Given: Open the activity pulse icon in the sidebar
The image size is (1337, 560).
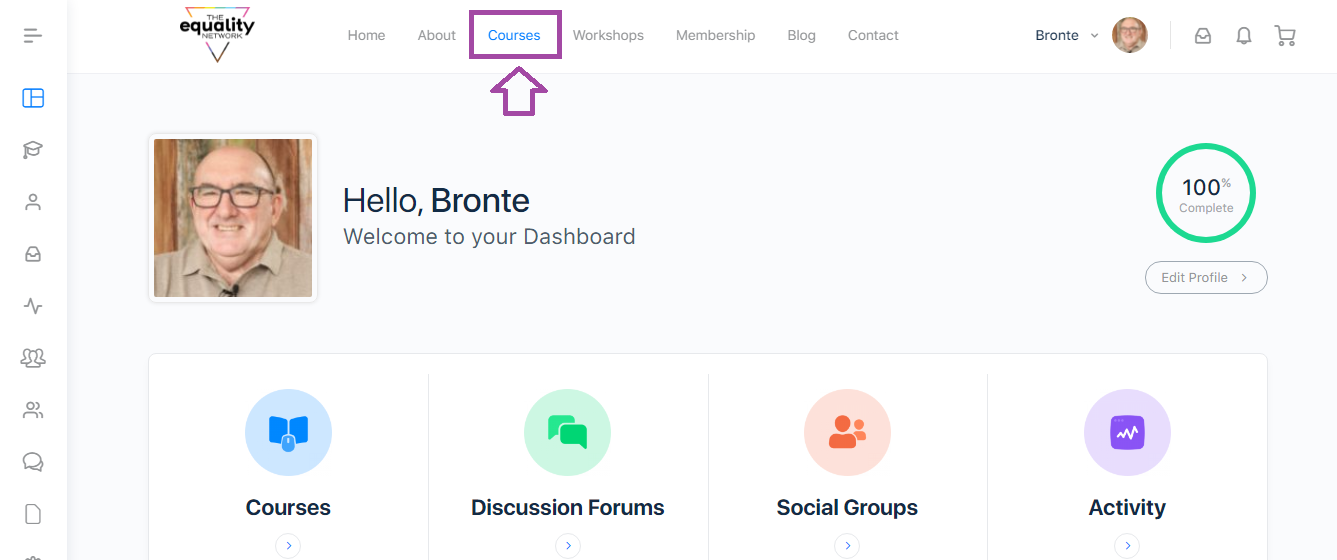Looking at the screenshot, I should 33,306.
